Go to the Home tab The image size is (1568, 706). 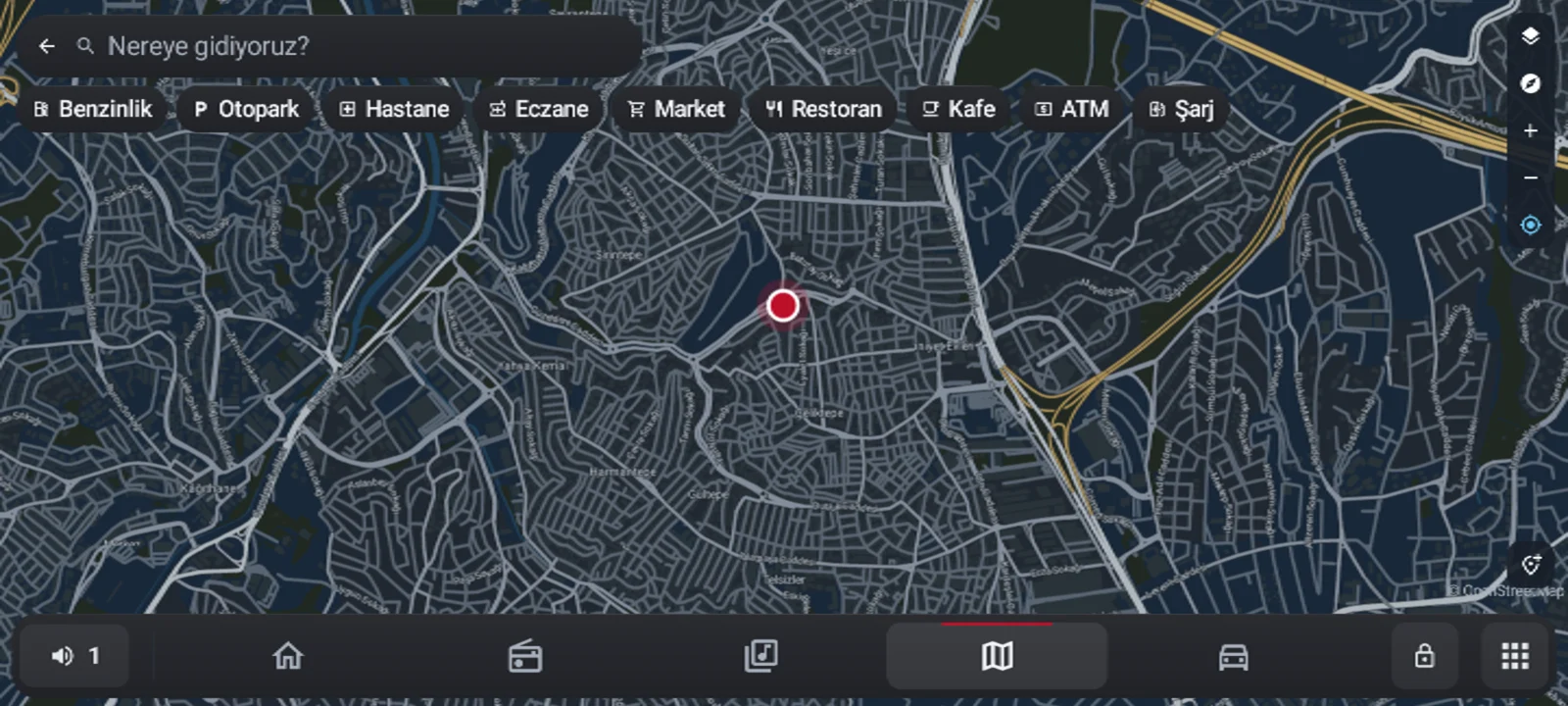288,656
